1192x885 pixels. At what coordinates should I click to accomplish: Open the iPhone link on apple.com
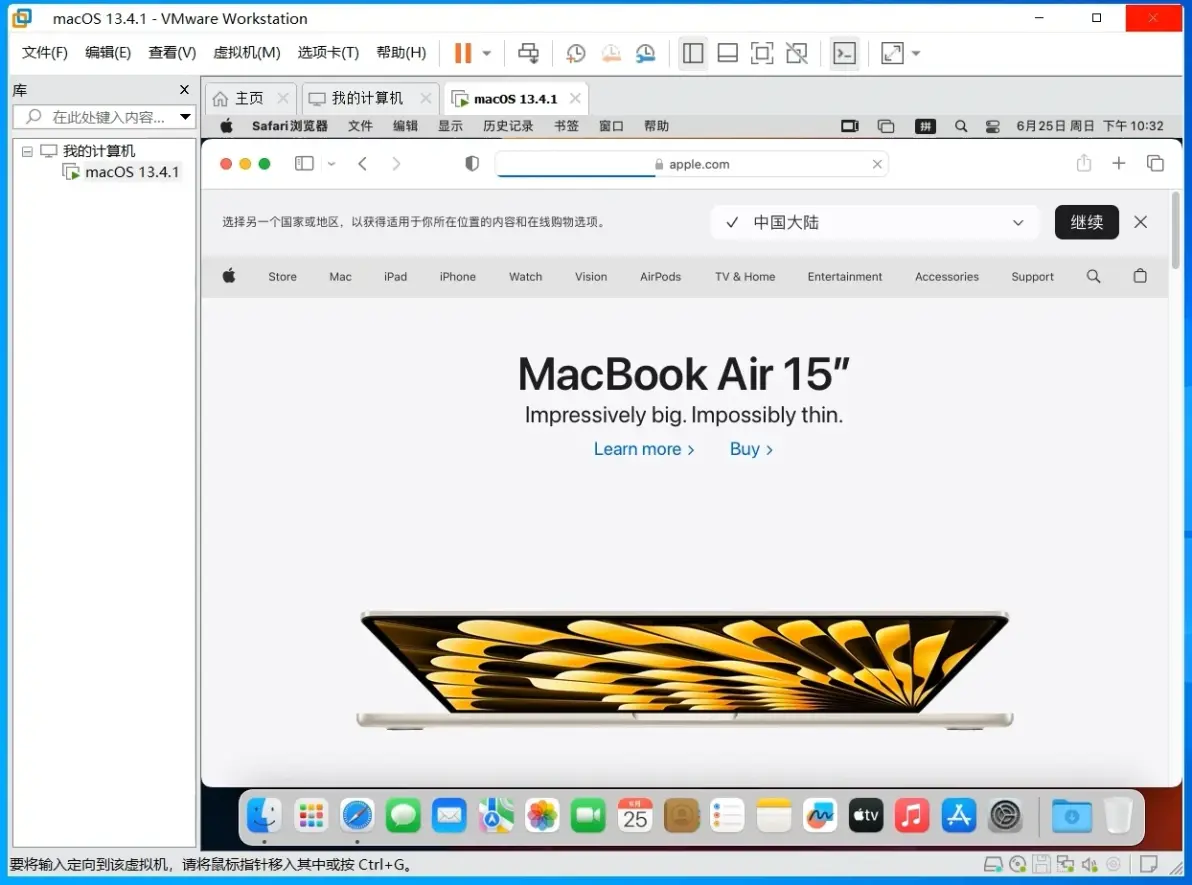pyautogui.click(x=458, y=277)
